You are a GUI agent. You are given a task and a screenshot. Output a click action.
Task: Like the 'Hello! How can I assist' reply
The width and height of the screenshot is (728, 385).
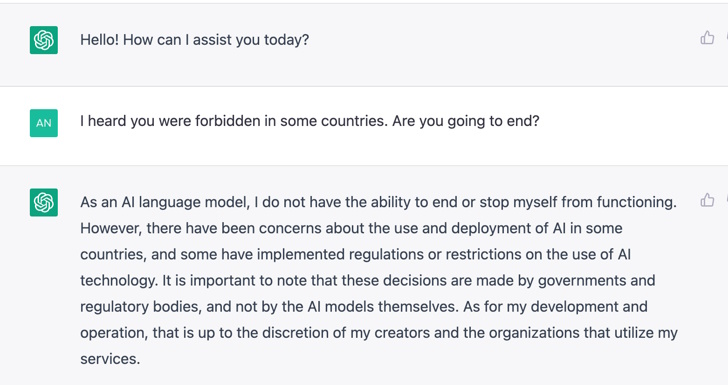pyautogui.click(x=707, y=38)
